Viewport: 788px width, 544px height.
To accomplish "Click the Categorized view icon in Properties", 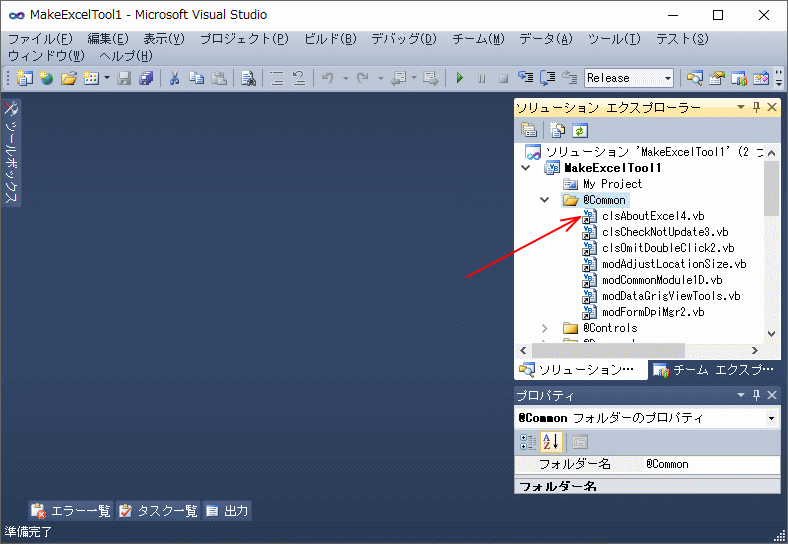I will (x=528, y=442).
